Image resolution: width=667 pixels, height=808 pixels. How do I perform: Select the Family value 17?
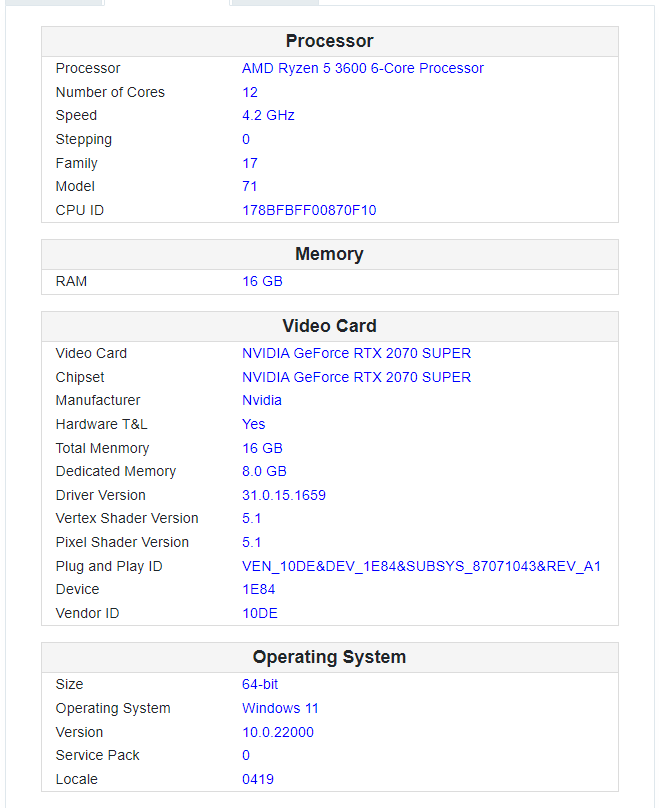[x=250, y=163]
